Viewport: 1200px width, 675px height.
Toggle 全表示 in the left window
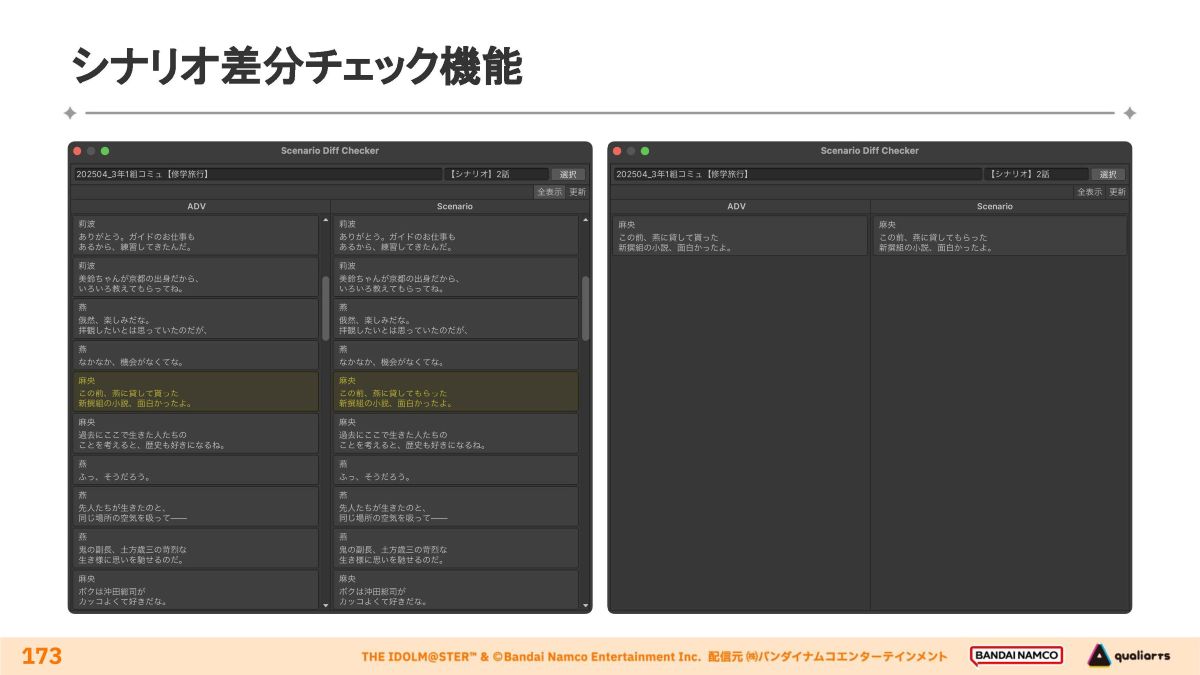click(549, 192)
